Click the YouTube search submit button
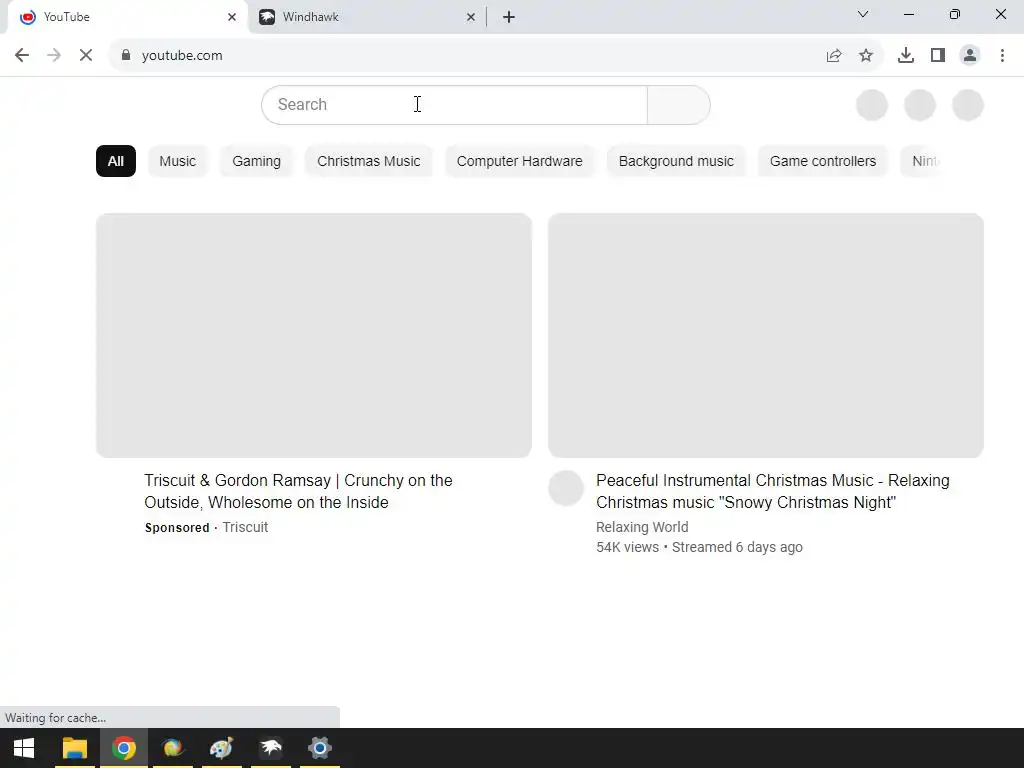The width and height of the screenshot is (1024, 768). pyautogui.click(x=679, y=104)
